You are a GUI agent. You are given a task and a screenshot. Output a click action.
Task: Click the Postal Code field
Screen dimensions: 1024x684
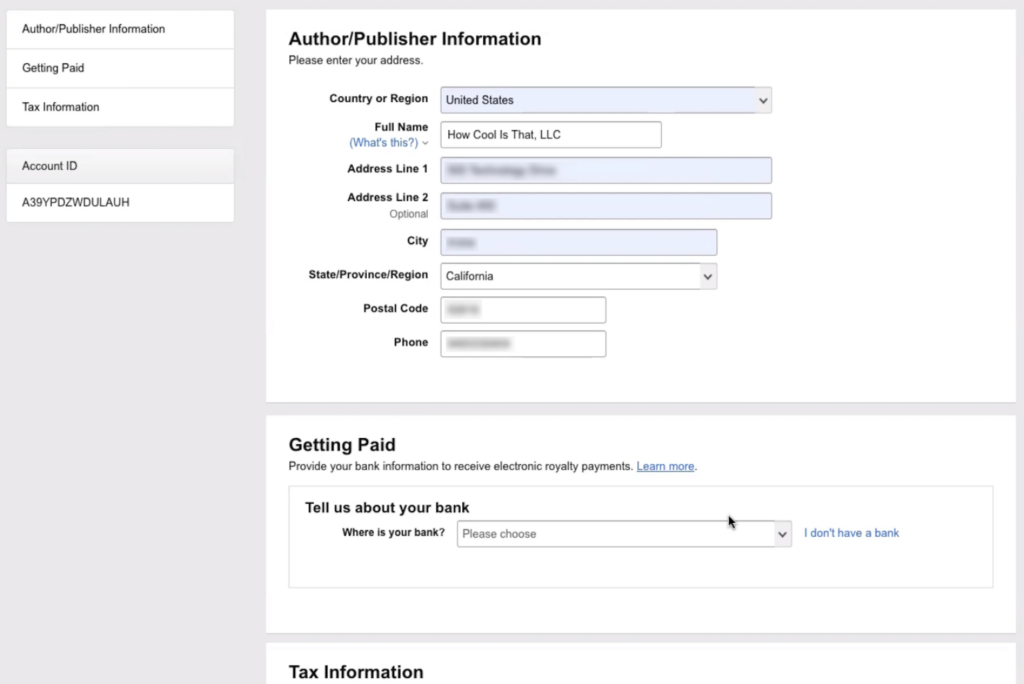point(522,310)
